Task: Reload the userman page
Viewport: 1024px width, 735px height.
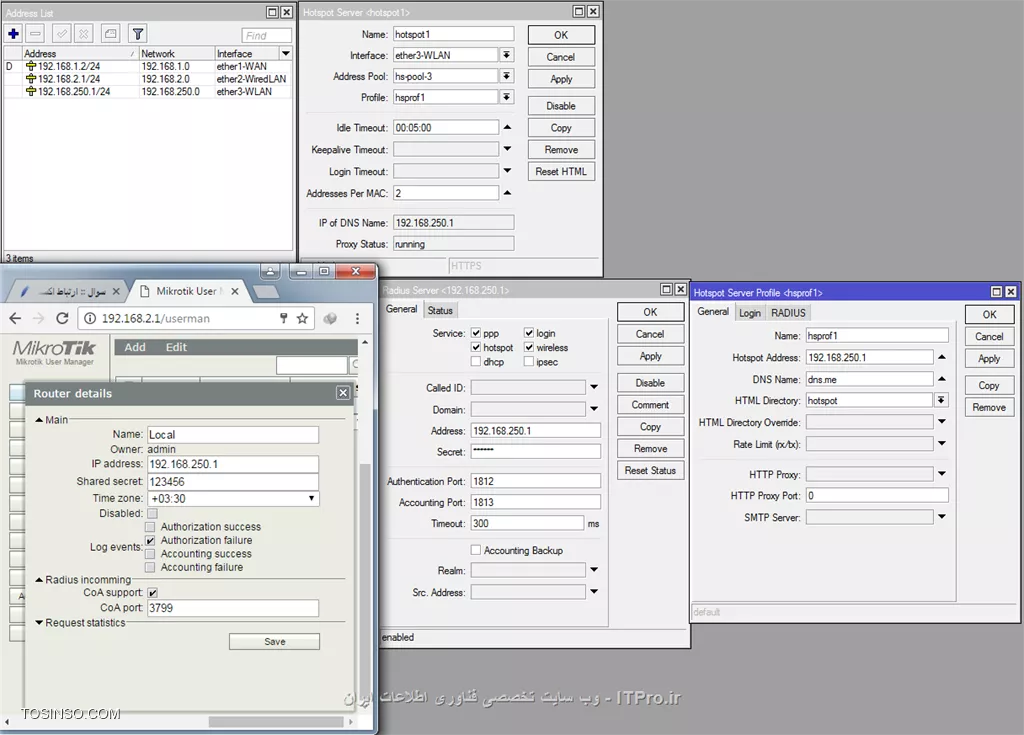Action: click(62, 318)
